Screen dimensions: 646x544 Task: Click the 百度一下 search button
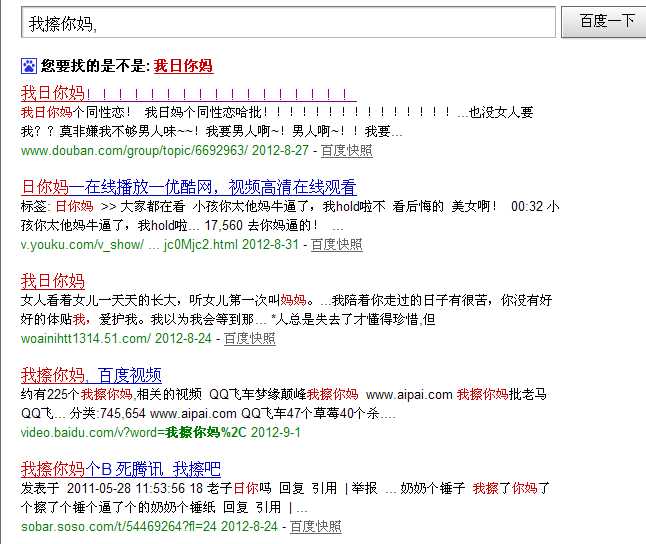pos(606,21)
